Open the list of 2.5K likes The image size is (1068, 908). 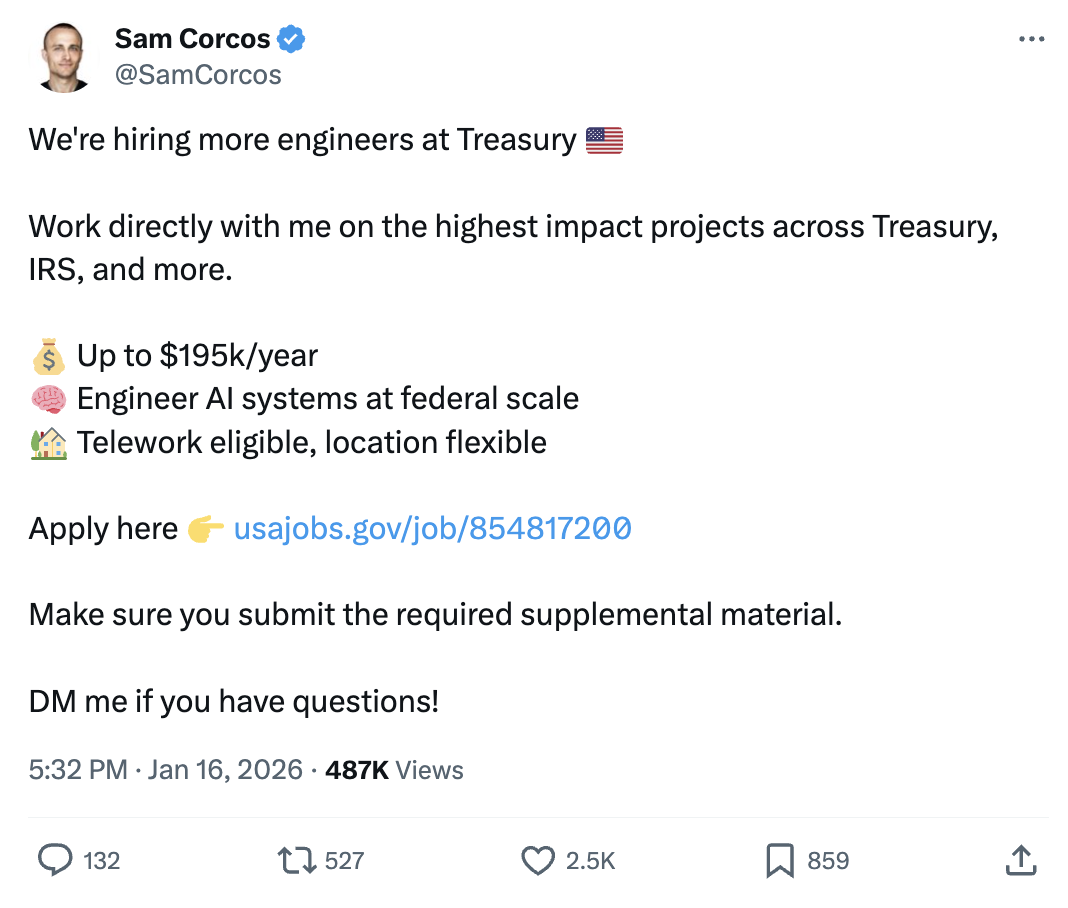tap(592, 860)
